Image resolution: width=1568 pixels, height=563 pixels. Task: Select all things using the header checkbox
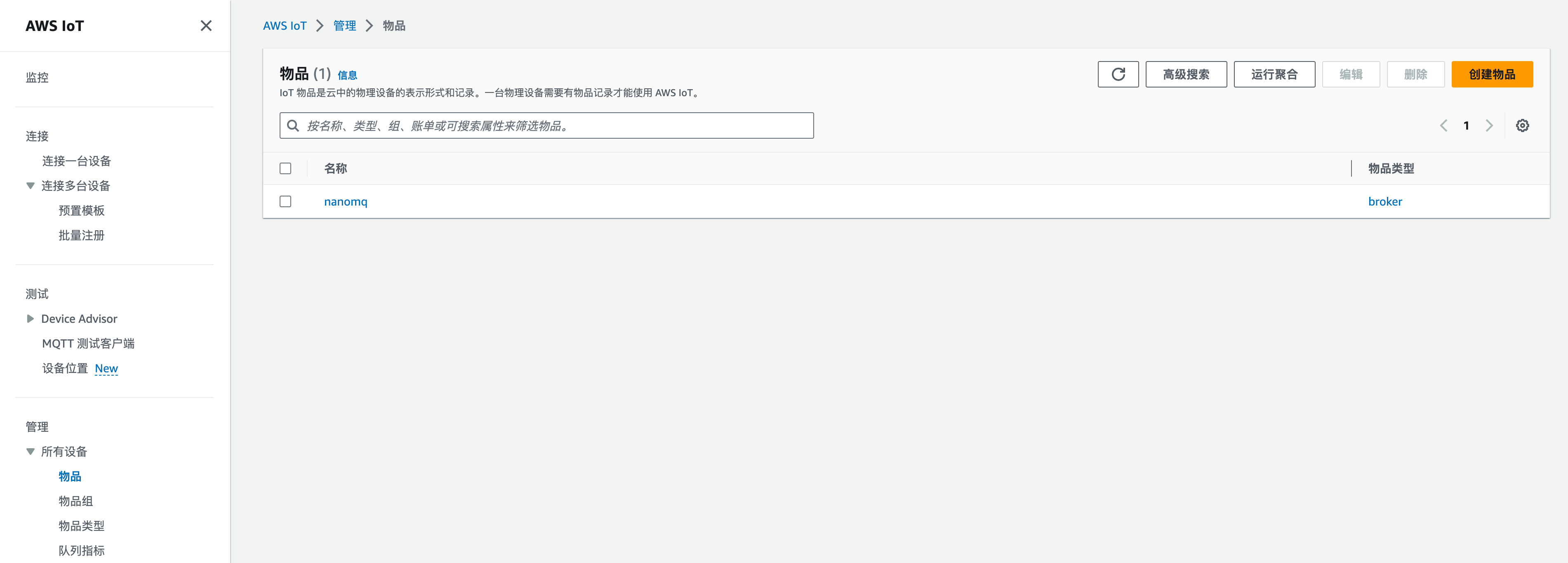click(285, 168)
